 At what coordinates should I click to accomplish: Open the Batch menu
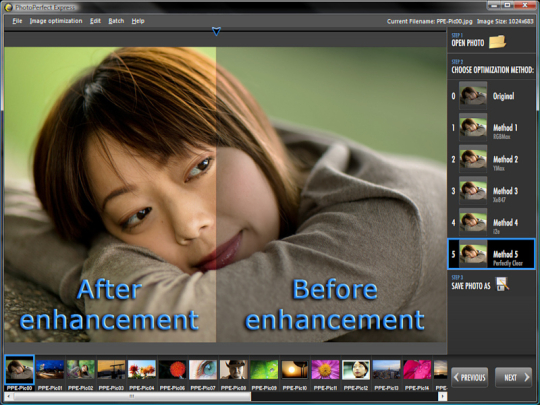116,21
